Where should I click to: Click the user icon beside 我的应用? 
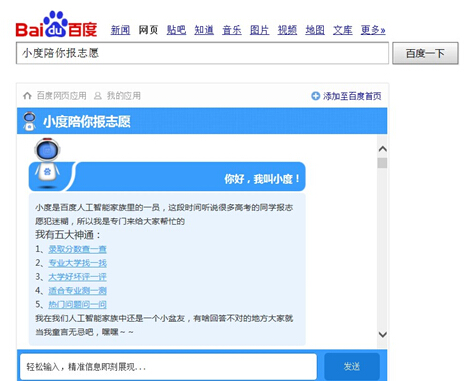coord(98,96)
